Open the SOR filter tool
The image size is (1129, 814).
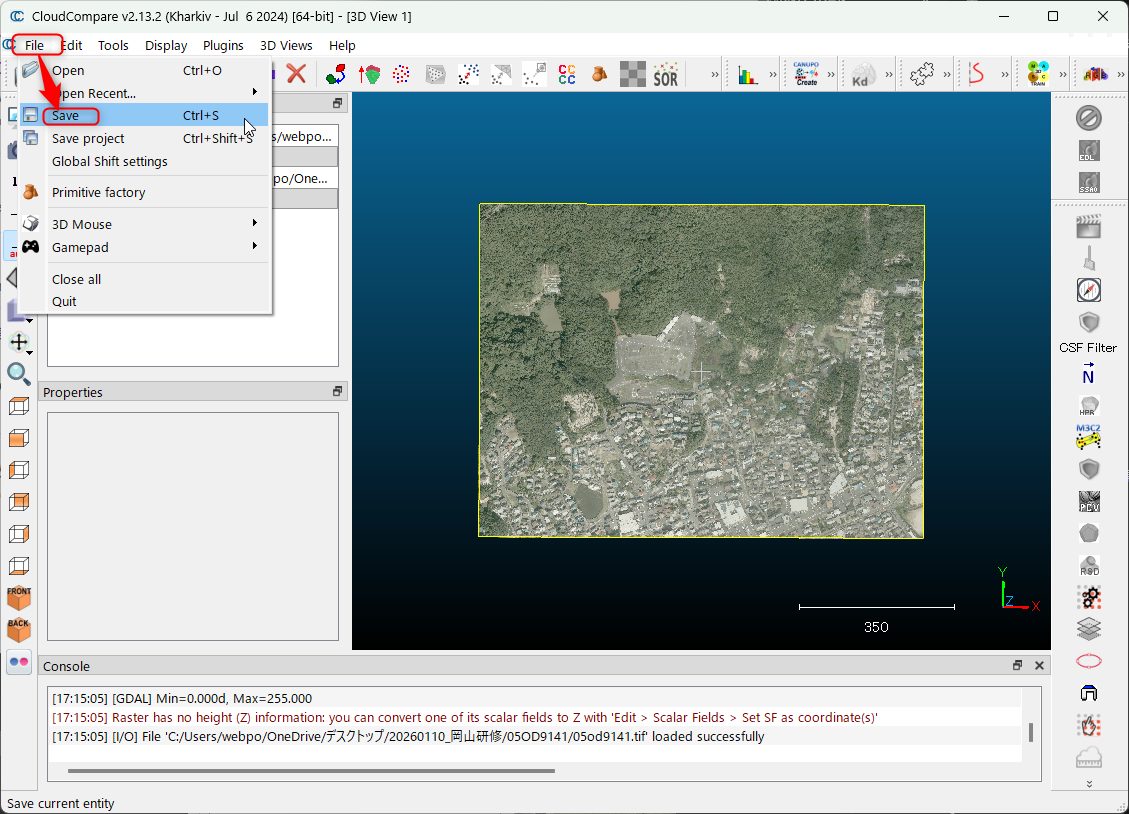pyautogui.click(x=665, y=74)
